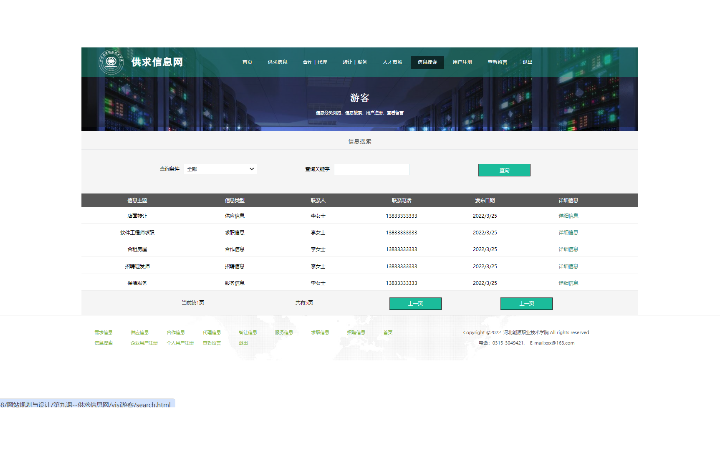The image size is (720, 450).
Task: Click the left green pagination button
Action: [x=415, y=303]
